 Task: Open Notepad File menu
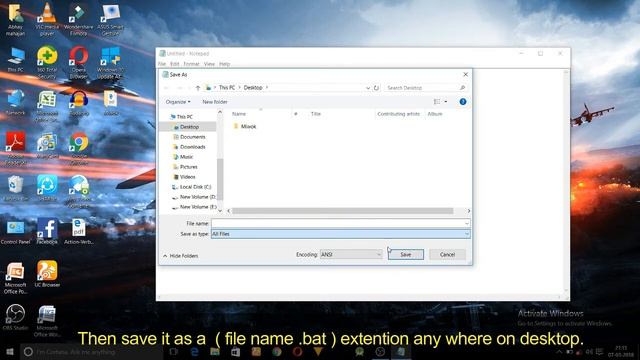162,64
